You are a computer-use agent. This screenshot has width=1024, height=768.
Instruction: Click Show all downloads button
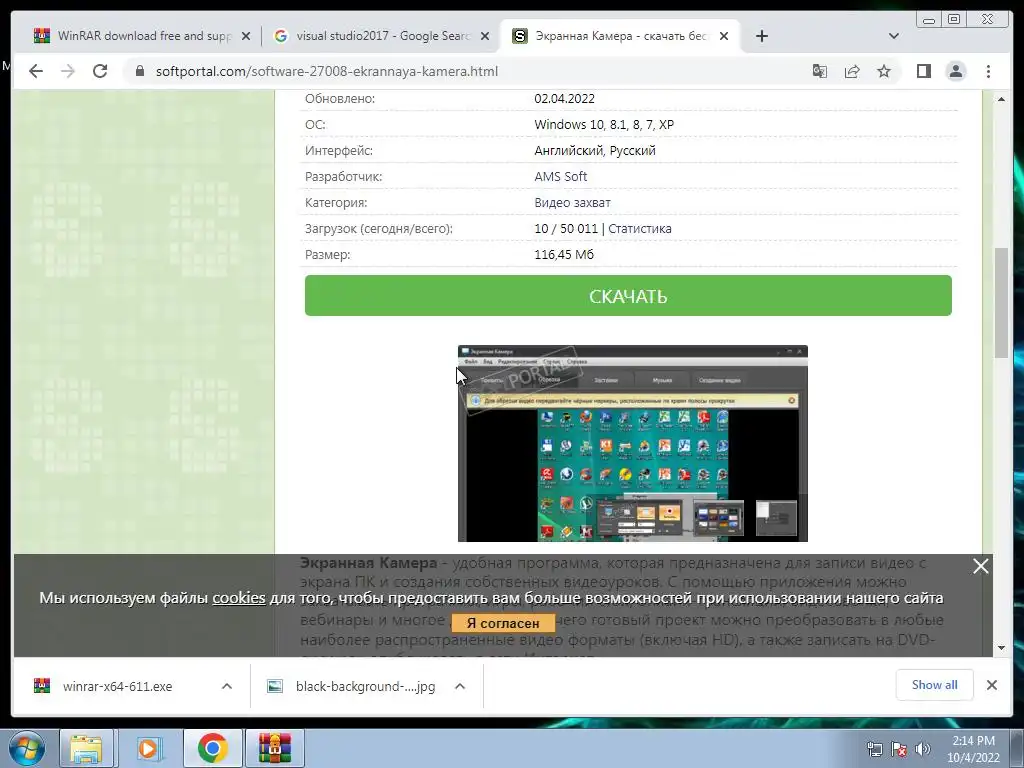(935, 685)
